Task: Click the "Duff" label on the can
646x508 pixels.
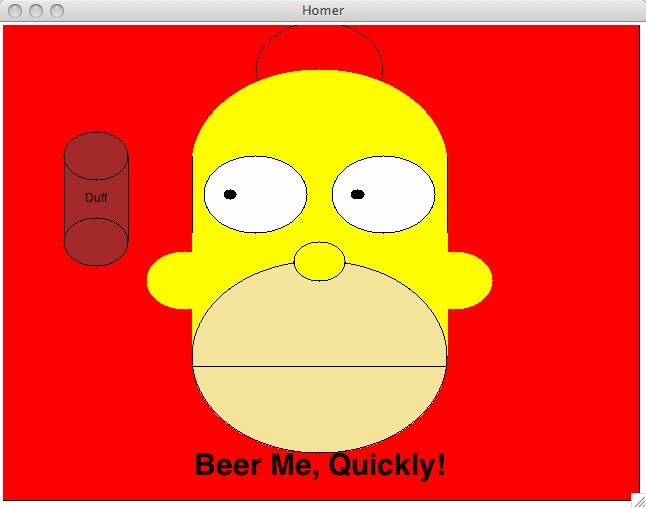Action: 96,198
